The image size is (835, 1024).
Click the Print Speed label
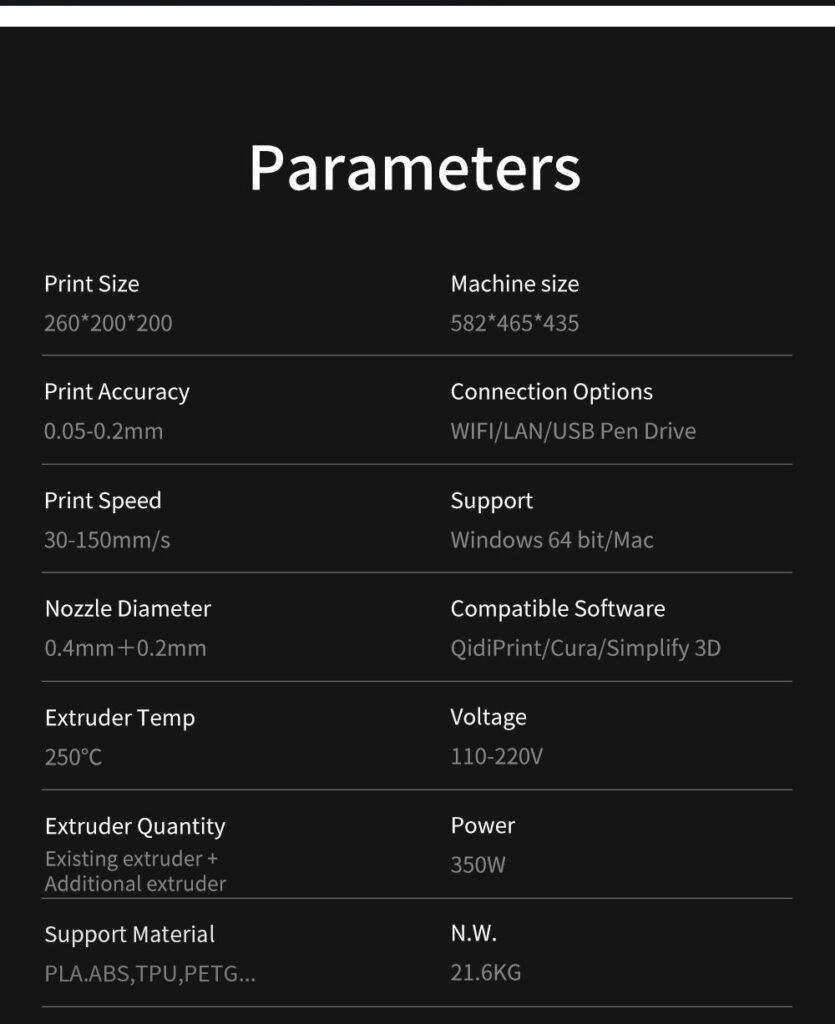[102, 501]
